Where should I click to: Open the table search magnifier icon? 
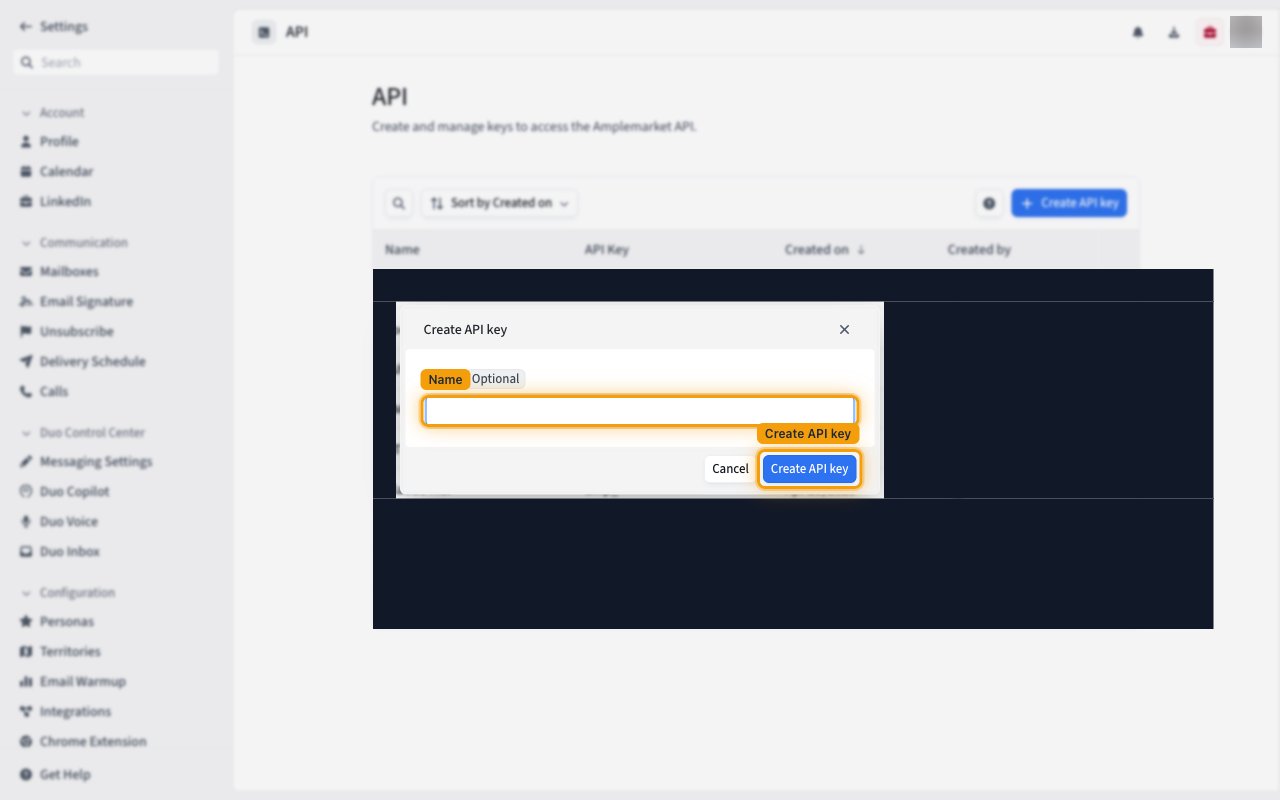tap(398, 203)
